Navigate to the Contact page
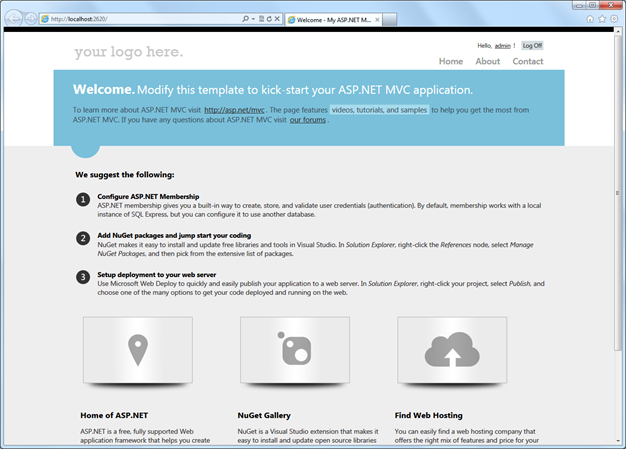 (527, 62)
